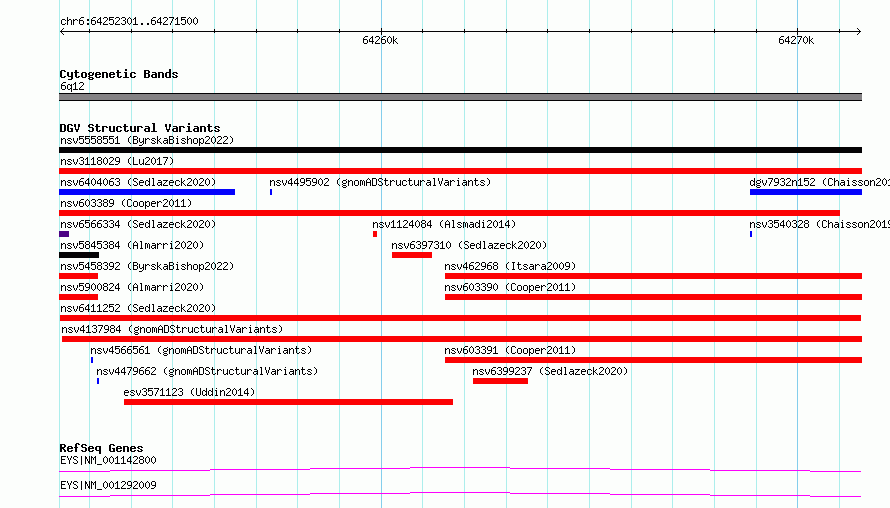The image size is (890, 508).
Task: Select variant nsv6397310 (Sedlazeck2020) label
Action: (x=469, y=245)
